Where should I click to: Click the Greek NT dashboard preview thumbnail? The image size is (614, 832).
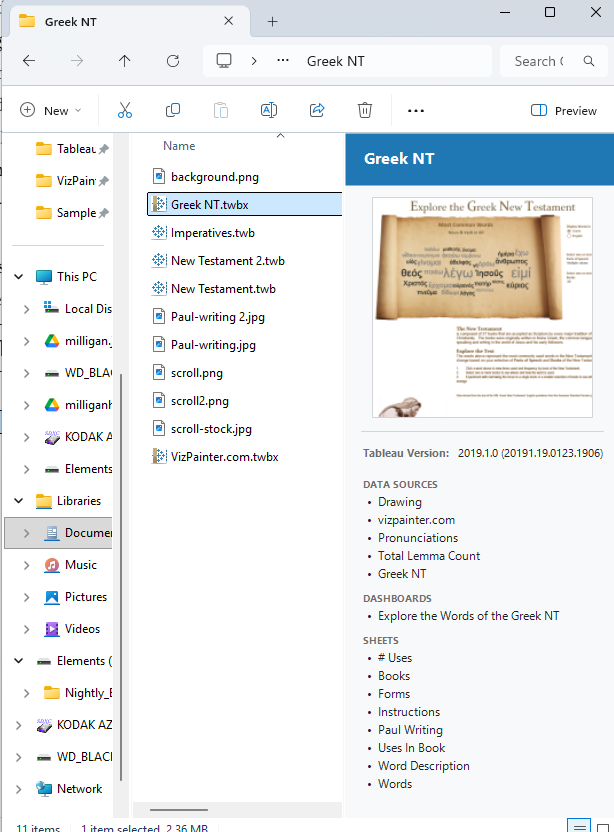tap(482, 307)
